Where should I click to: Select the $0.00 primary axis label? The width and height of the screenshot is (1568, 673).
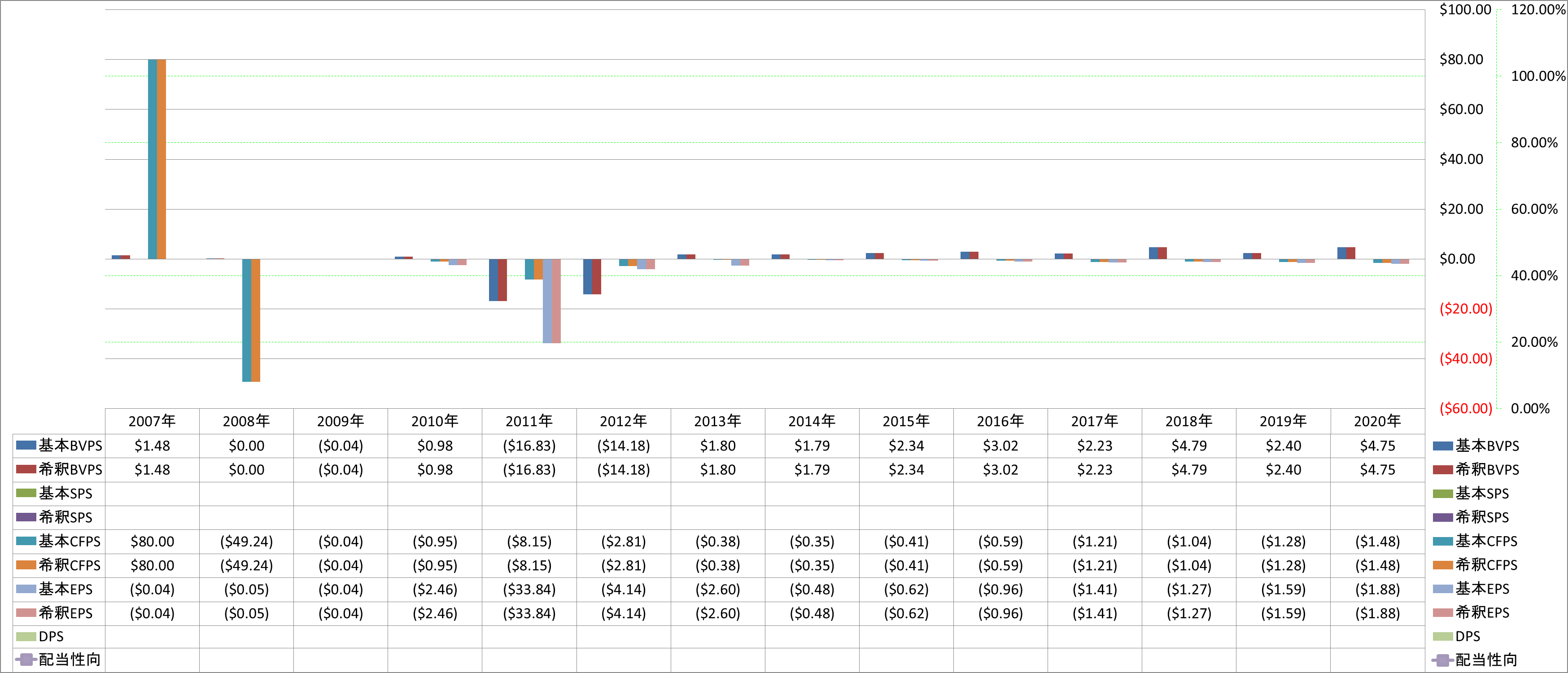[1457, 259]
